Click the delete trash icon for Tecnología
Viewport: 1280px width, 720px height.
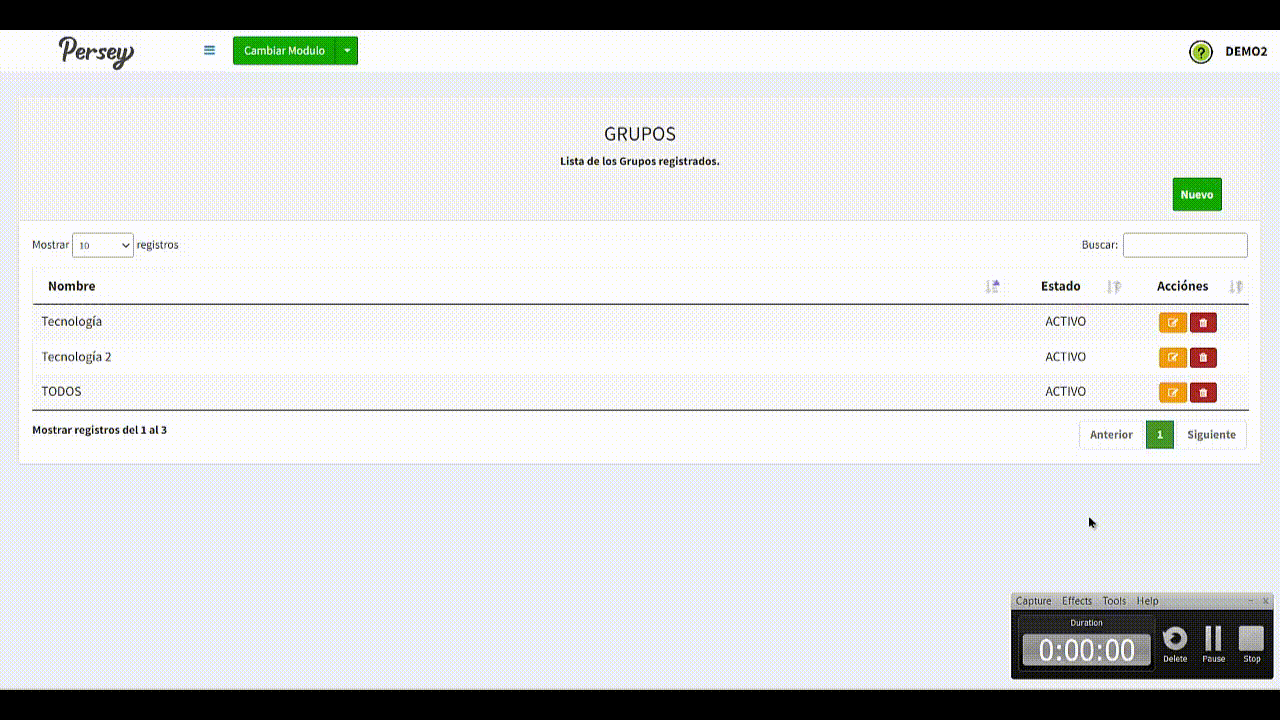[x=1203, y=322]
